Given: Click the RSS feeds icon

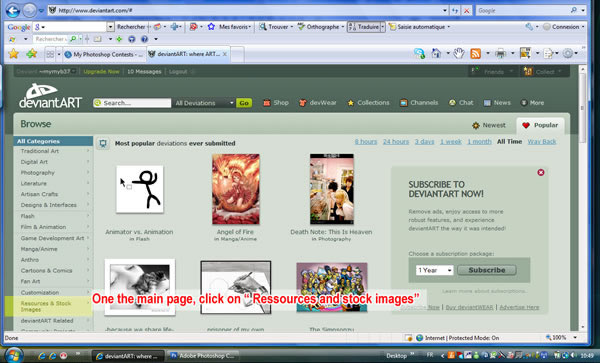Looking at the screenshot, I should click(x=475, y=54).
